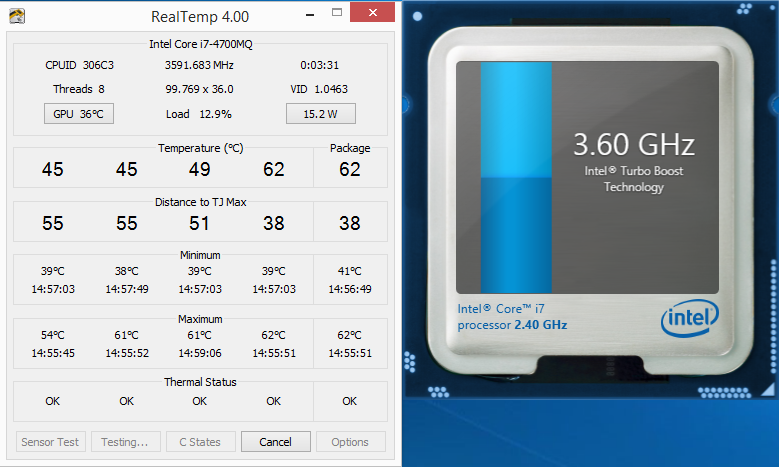779x467 pixels.
Task: Open the C States button
Action: 200,442
